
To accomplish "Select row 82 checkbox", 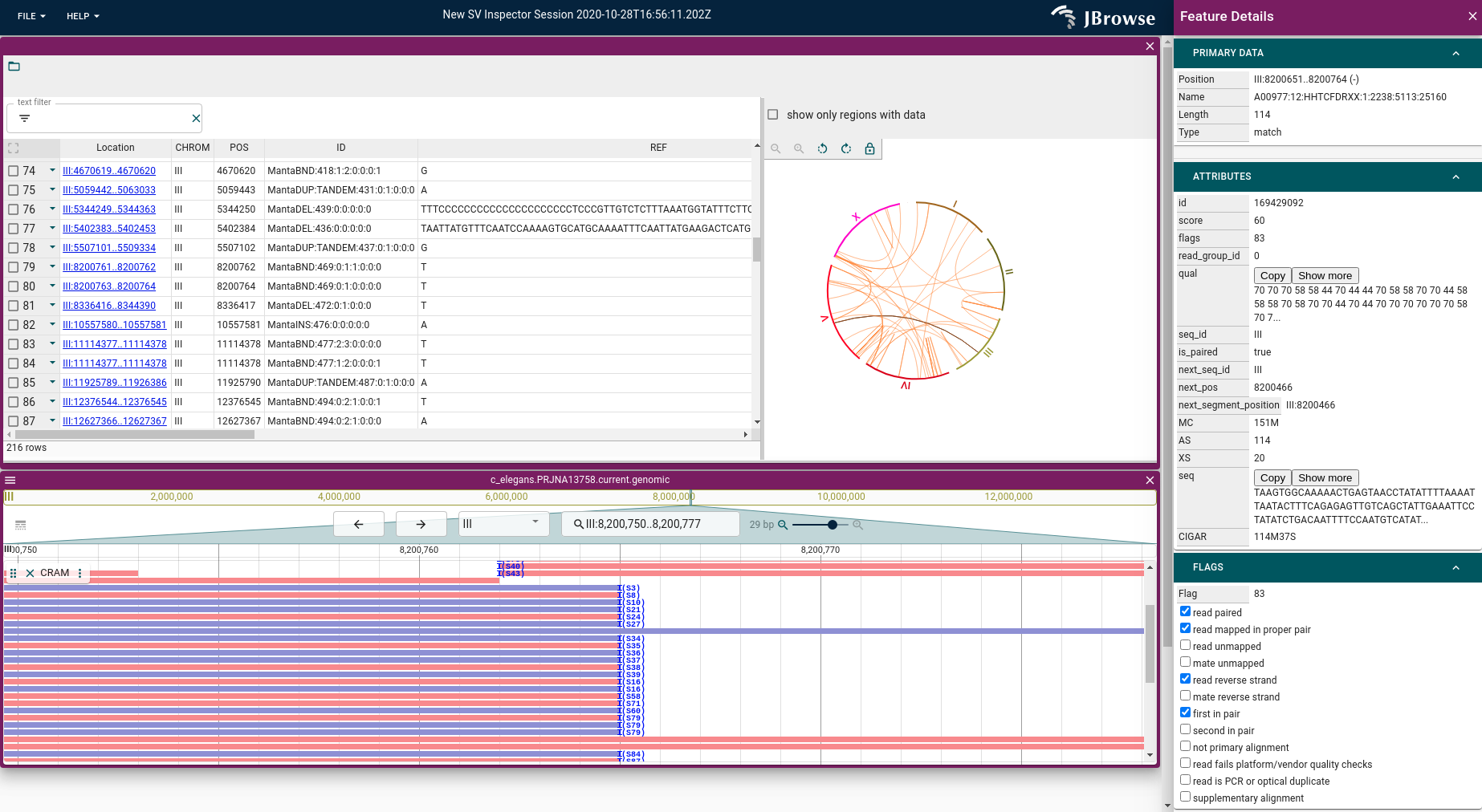I will point(13,325).
